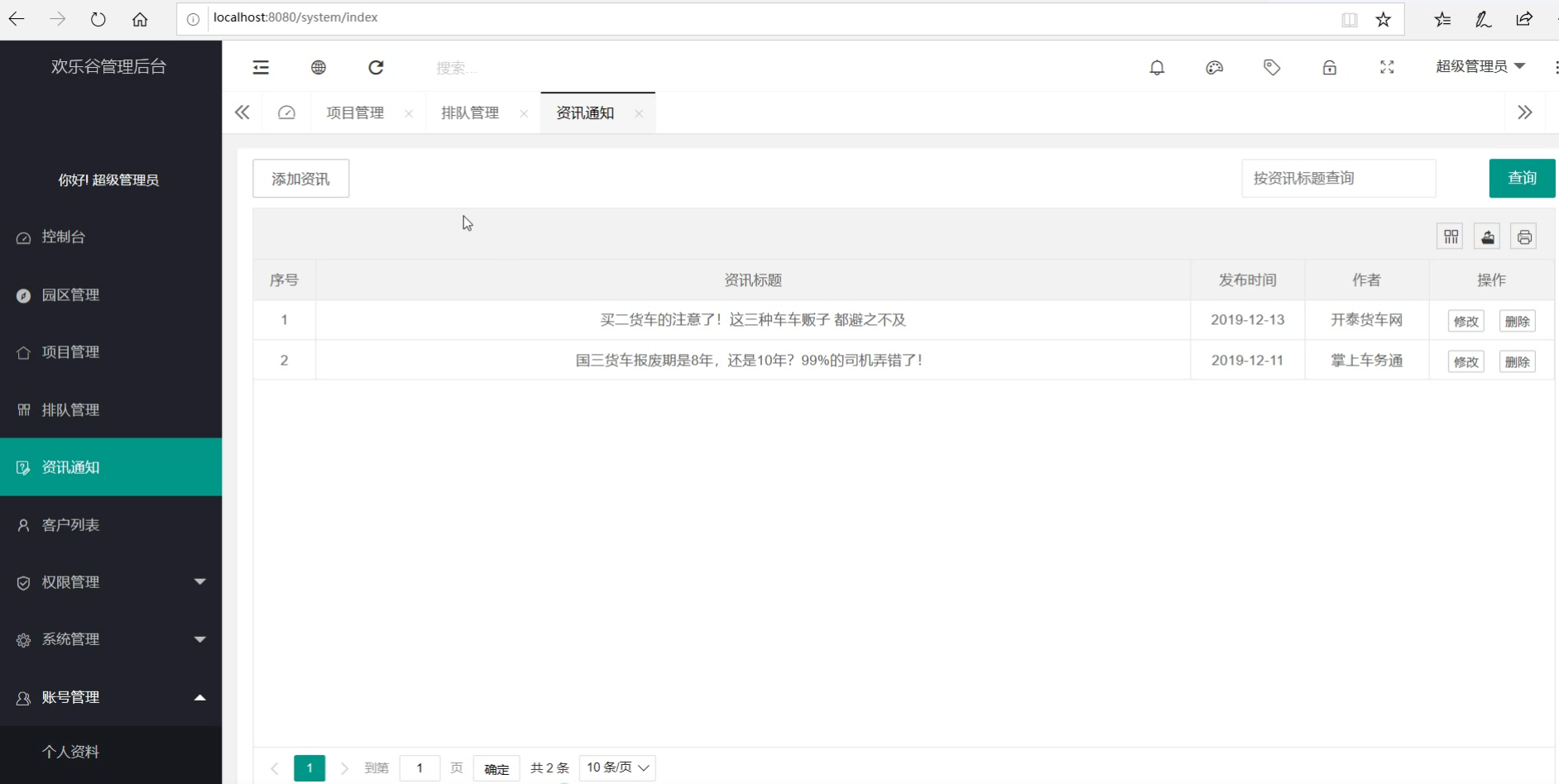This screenshot has width=1559, height=784.
Task: Click the 发布时间 column header
Action: pos(1248,280)
